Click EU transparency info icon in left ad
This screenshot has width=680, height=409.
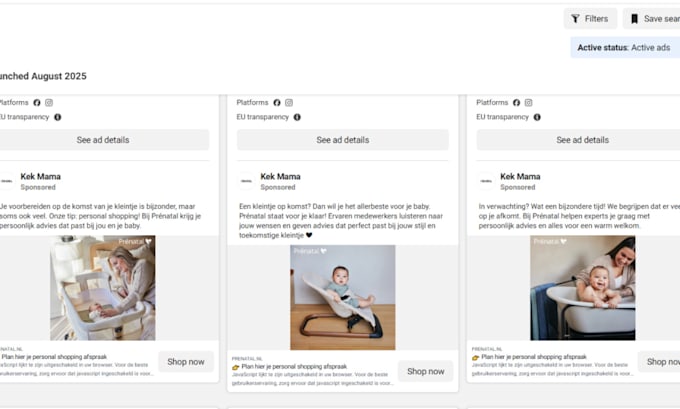tap(57, 117)
